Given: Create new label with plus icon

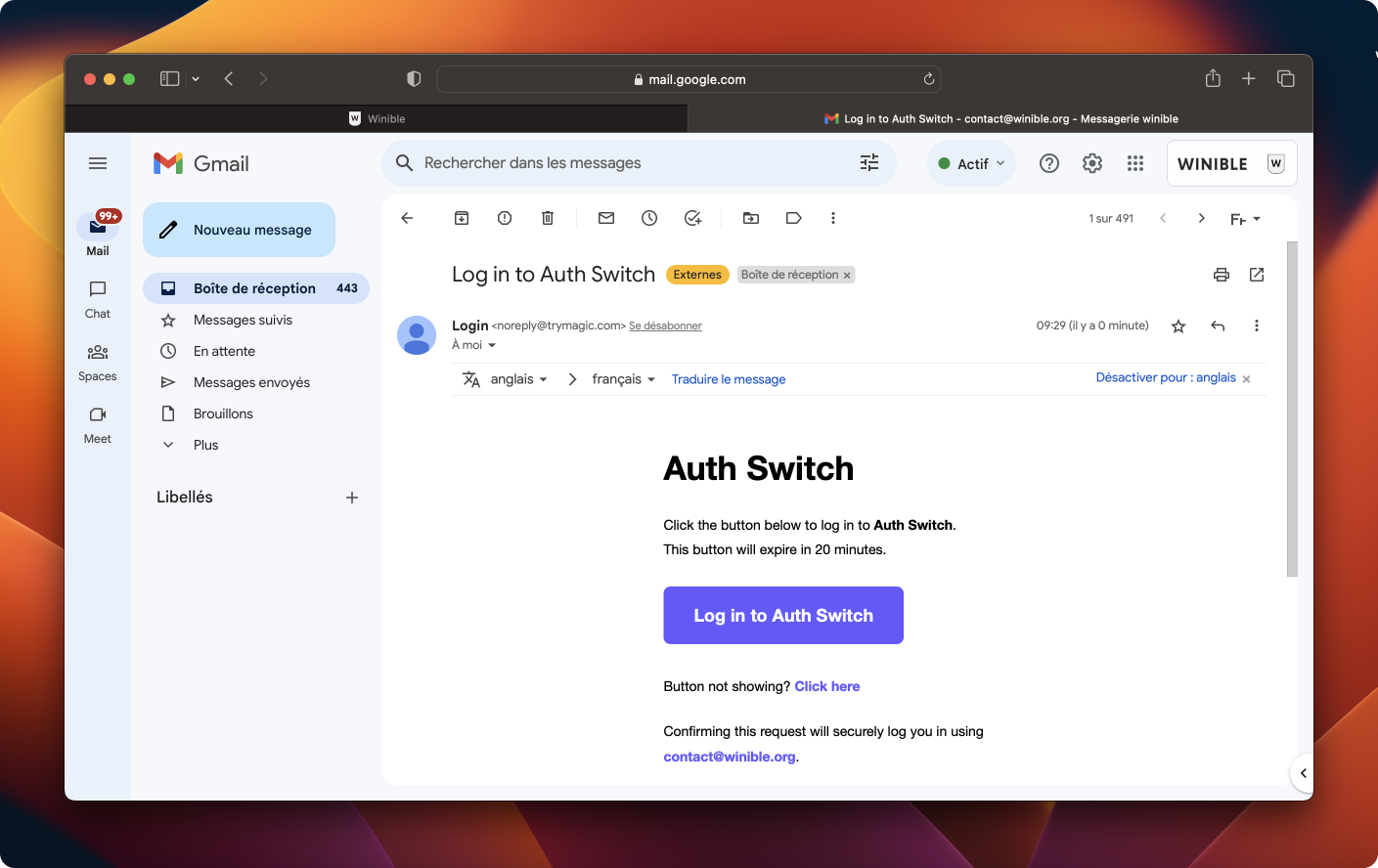Looking at the screenshot, I should [352, 498].
